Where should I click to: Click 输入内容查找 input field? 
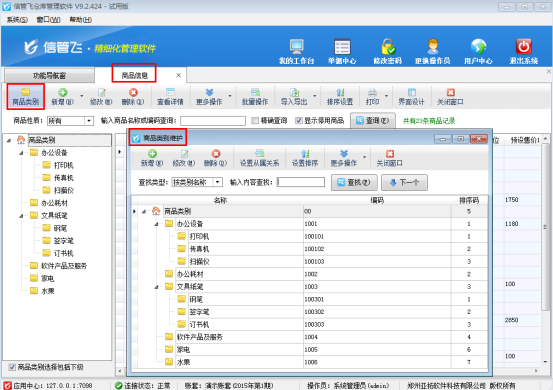click(x=301, y=182)
